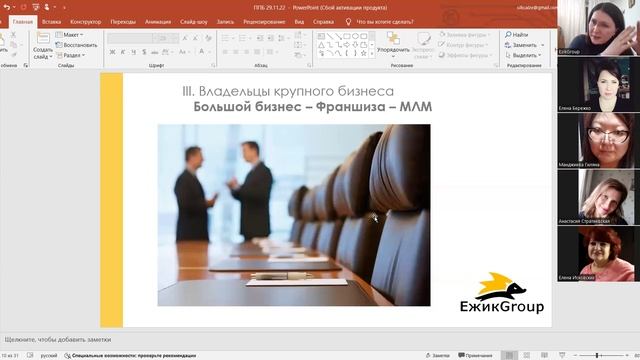This screenshot has width=640, height=360.
Task: Toggle justify text alignment
Action: point(257,52)
